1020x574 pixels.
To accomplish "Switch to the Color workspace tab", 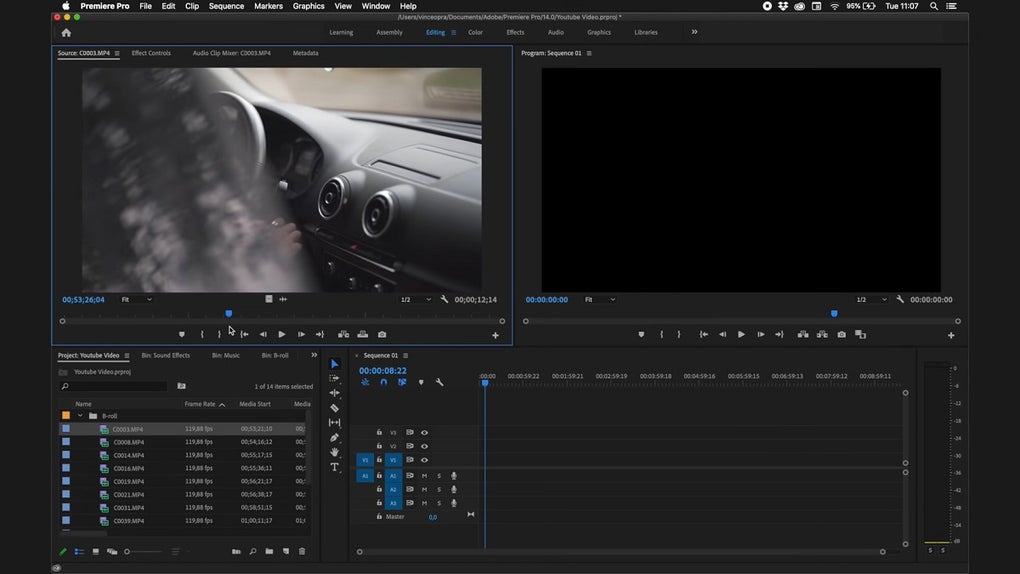I will click(475, 32).
